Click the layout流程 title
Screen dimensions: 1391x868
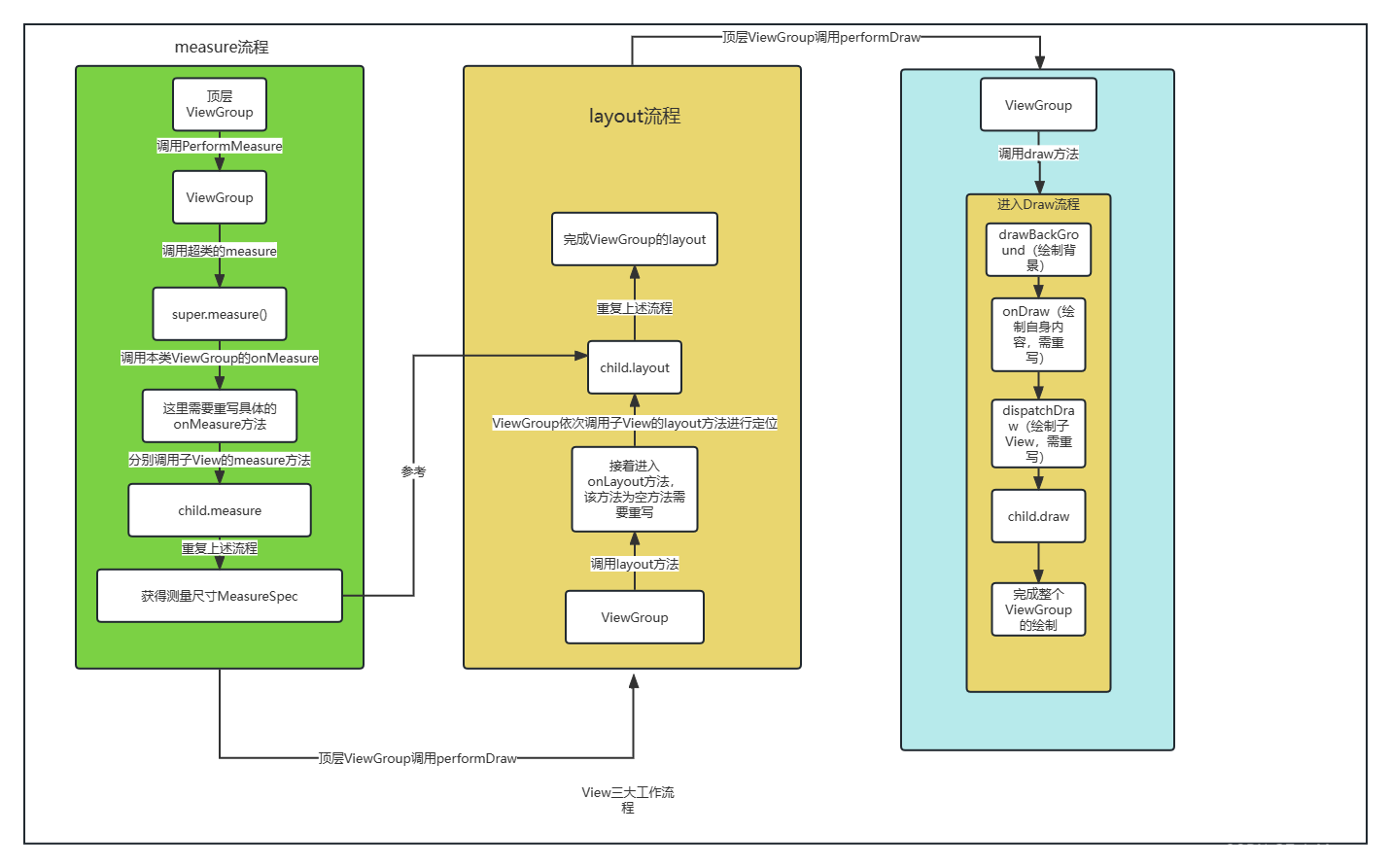[x=635, y=116]
